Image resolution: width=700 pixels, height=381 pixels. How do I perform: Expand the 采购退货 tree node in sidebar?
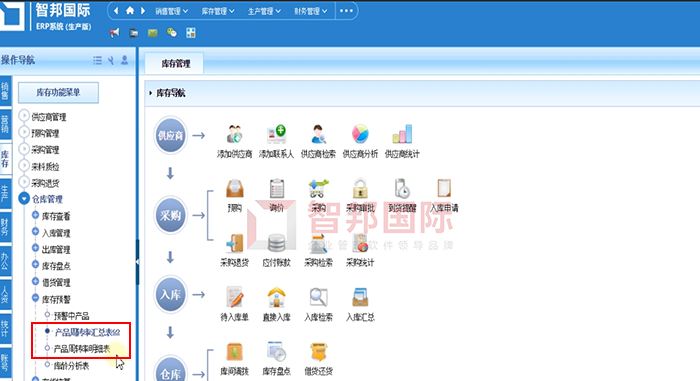[x=24, y=182]
